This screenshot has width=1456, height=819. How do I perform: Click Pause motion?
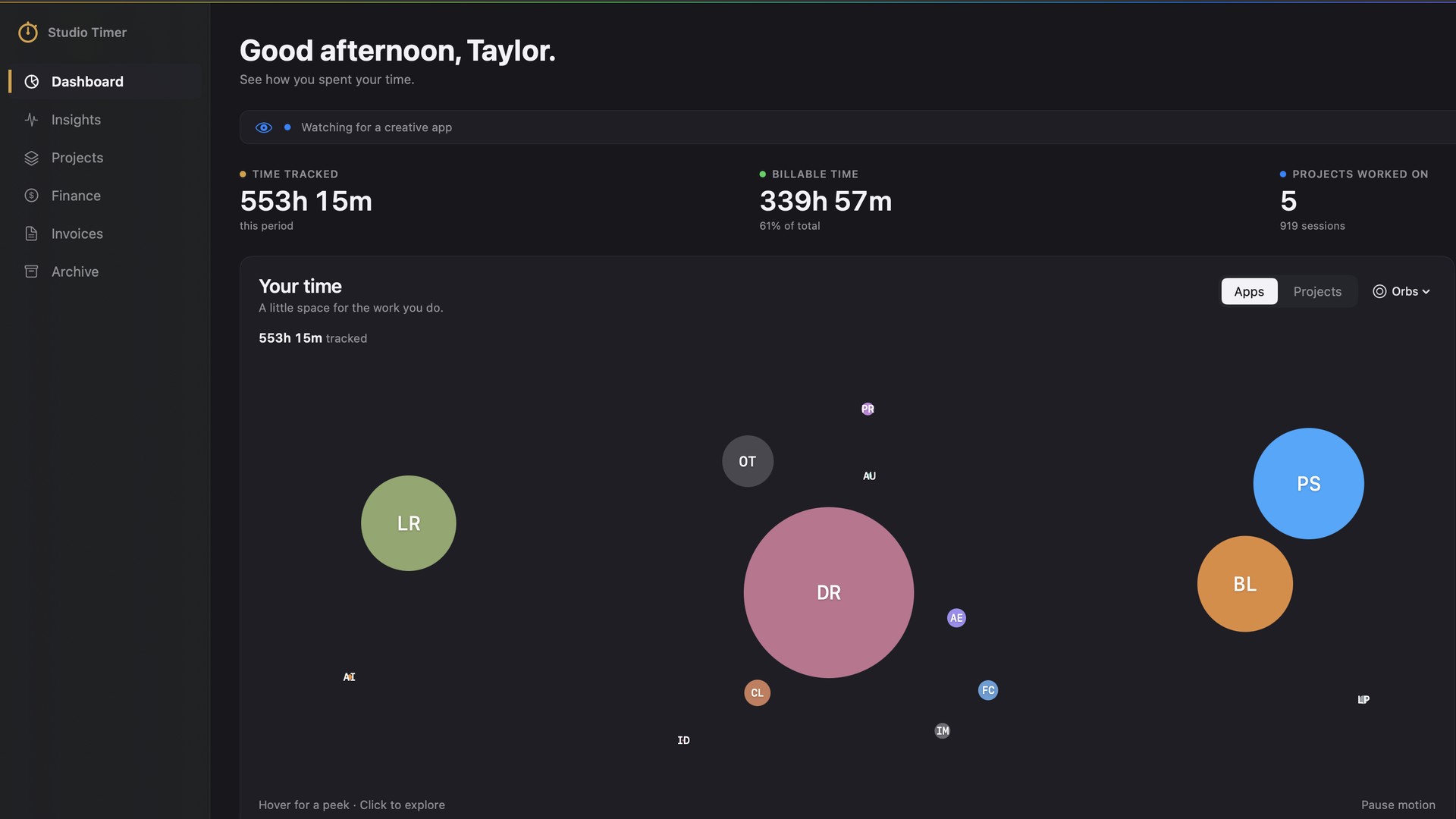tap(1398, 805)
